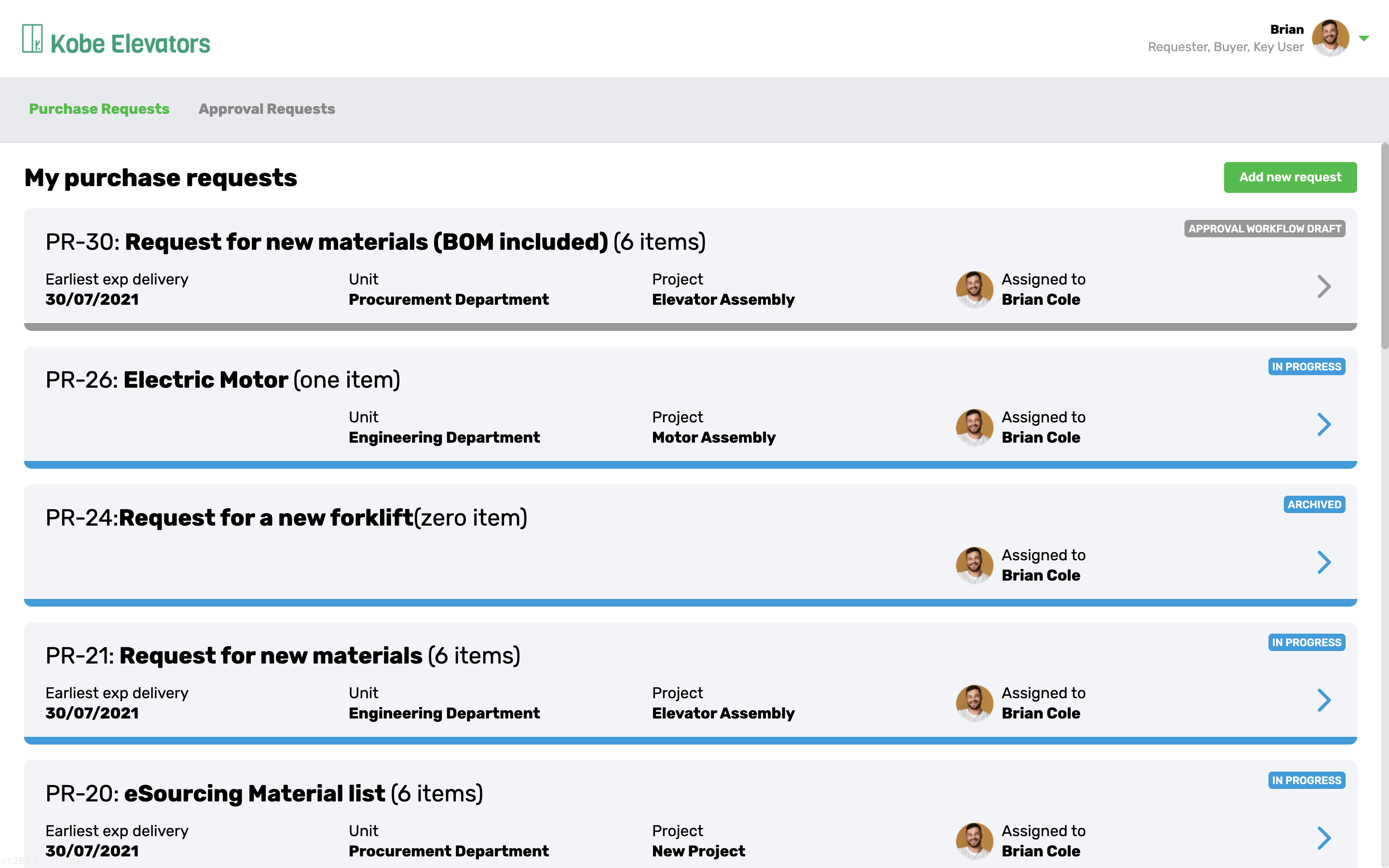
Task: Click the APPROVAL WORKFLOW DRAFT badge on PR-30
Action: [x=1265, y=229]
